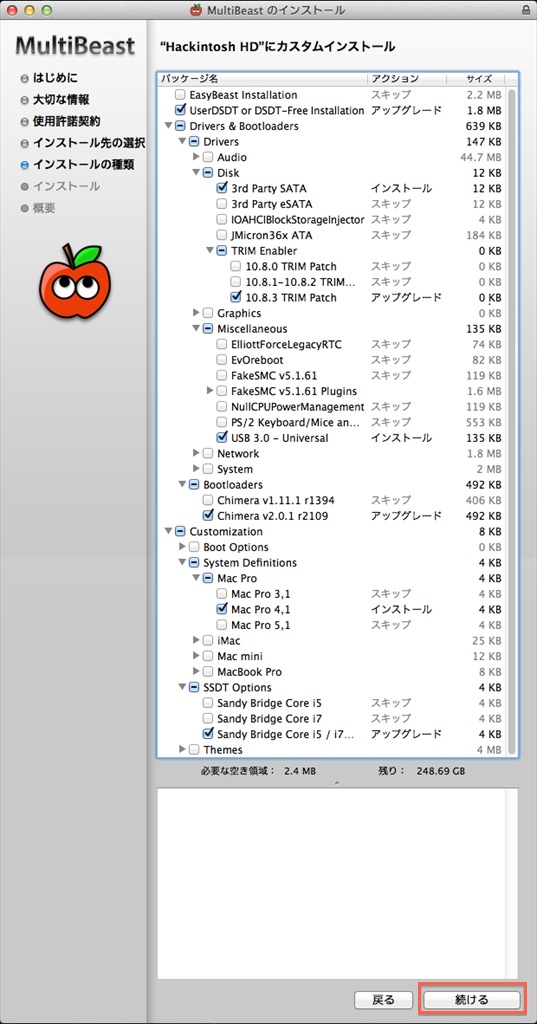Check the JMicron36x ATA checkbox
This screenshot has width=537, height=1024.
click(x=222, y=235)
